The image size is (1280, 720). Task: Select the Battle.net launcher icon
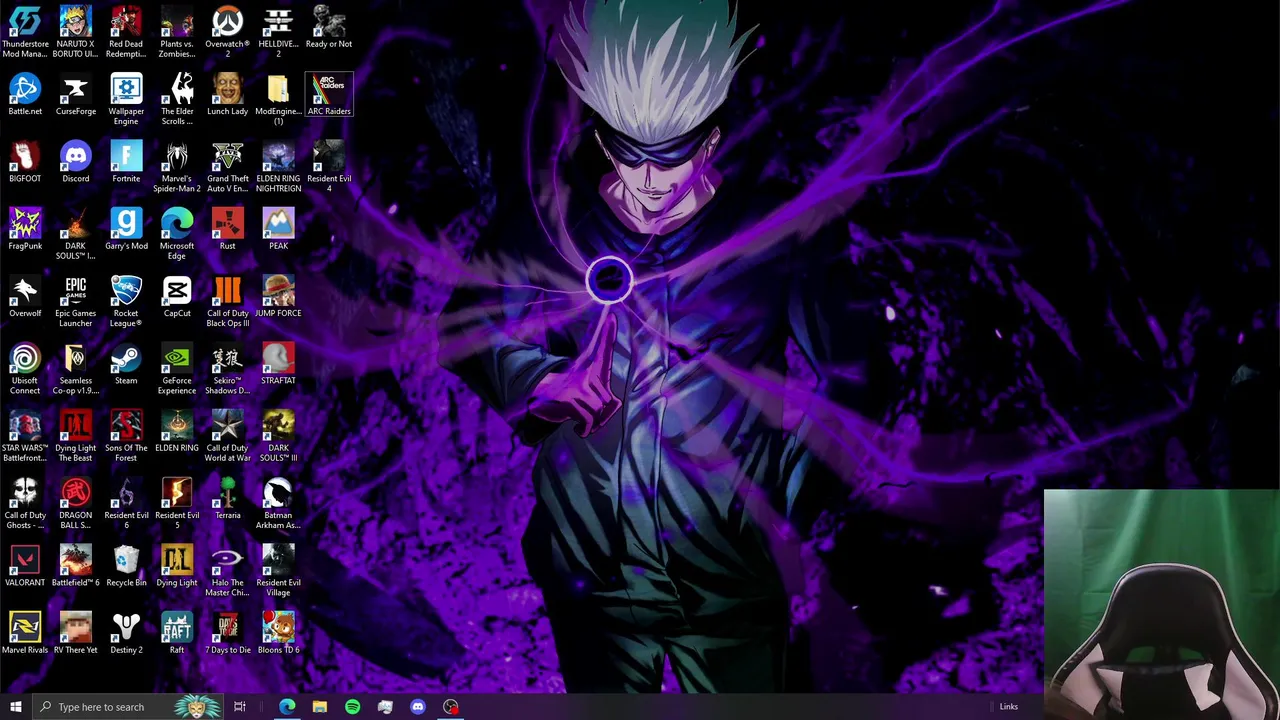coord(25,95)
